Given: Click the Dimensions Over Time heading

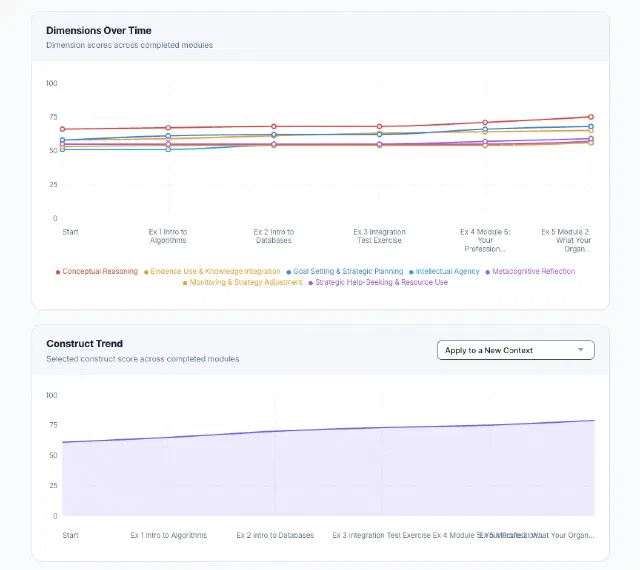Looking at the screenshot, I should 99,31.
